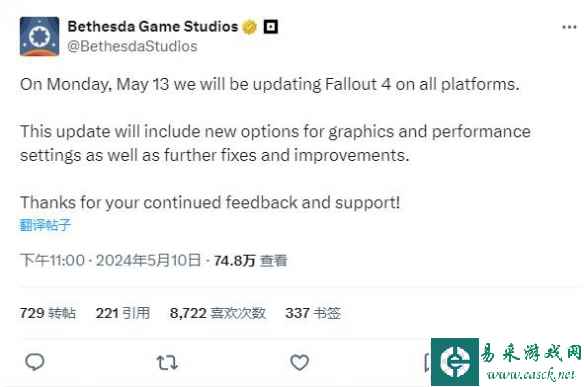Click the www.easck.net watermark text
This screenshot has width=584, height=387.
pos(531,375)
